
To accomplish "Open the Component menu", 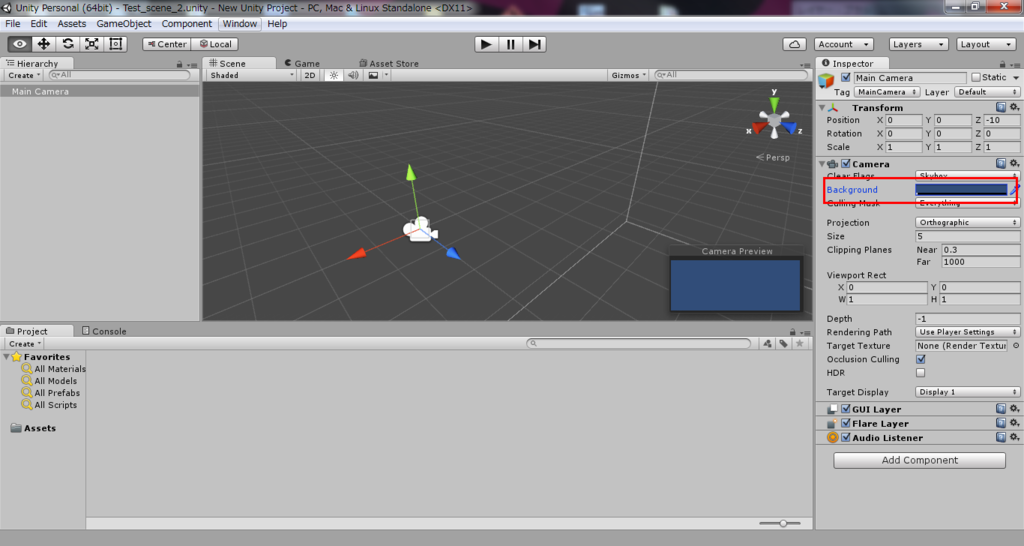I will (x=187, y=24).
